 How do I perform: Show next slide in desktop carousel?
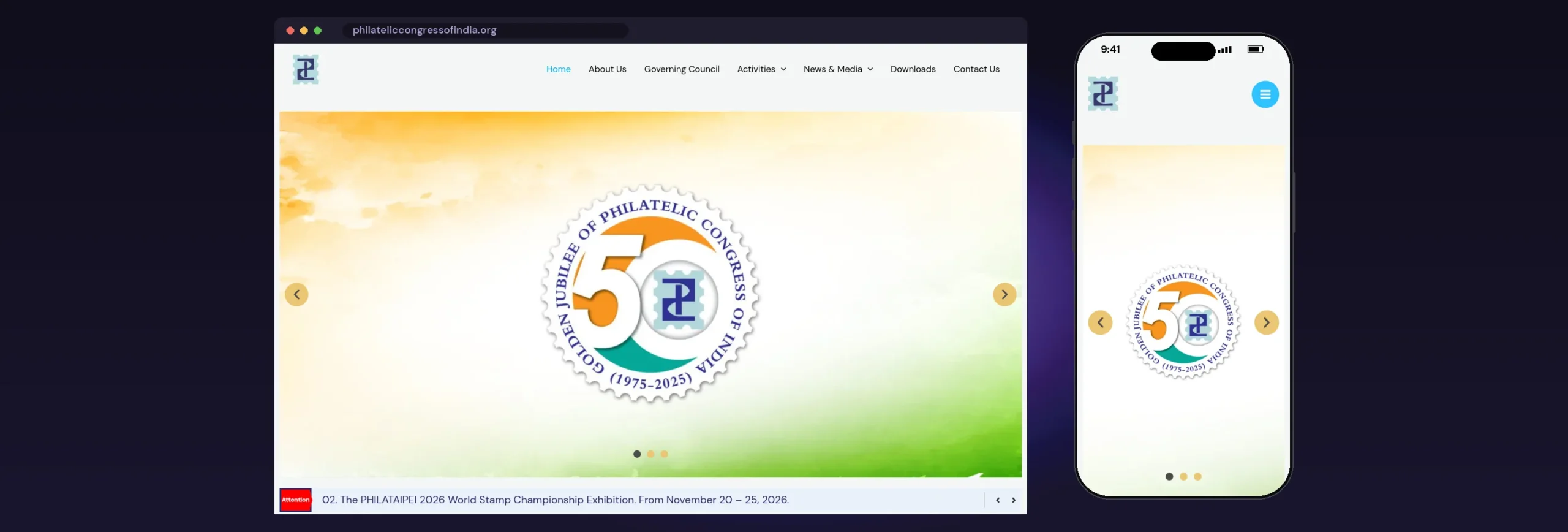(x=1004, y=295)
